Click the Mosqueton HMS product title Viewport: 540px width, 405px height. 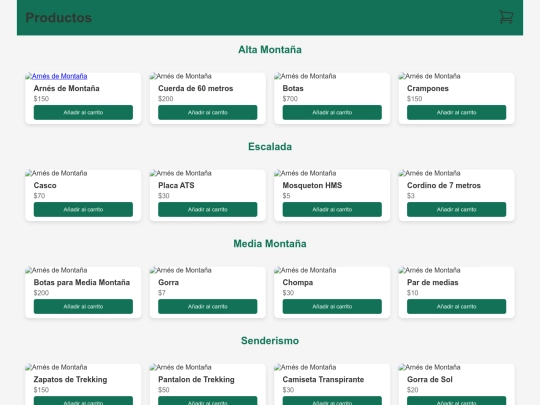312,186
